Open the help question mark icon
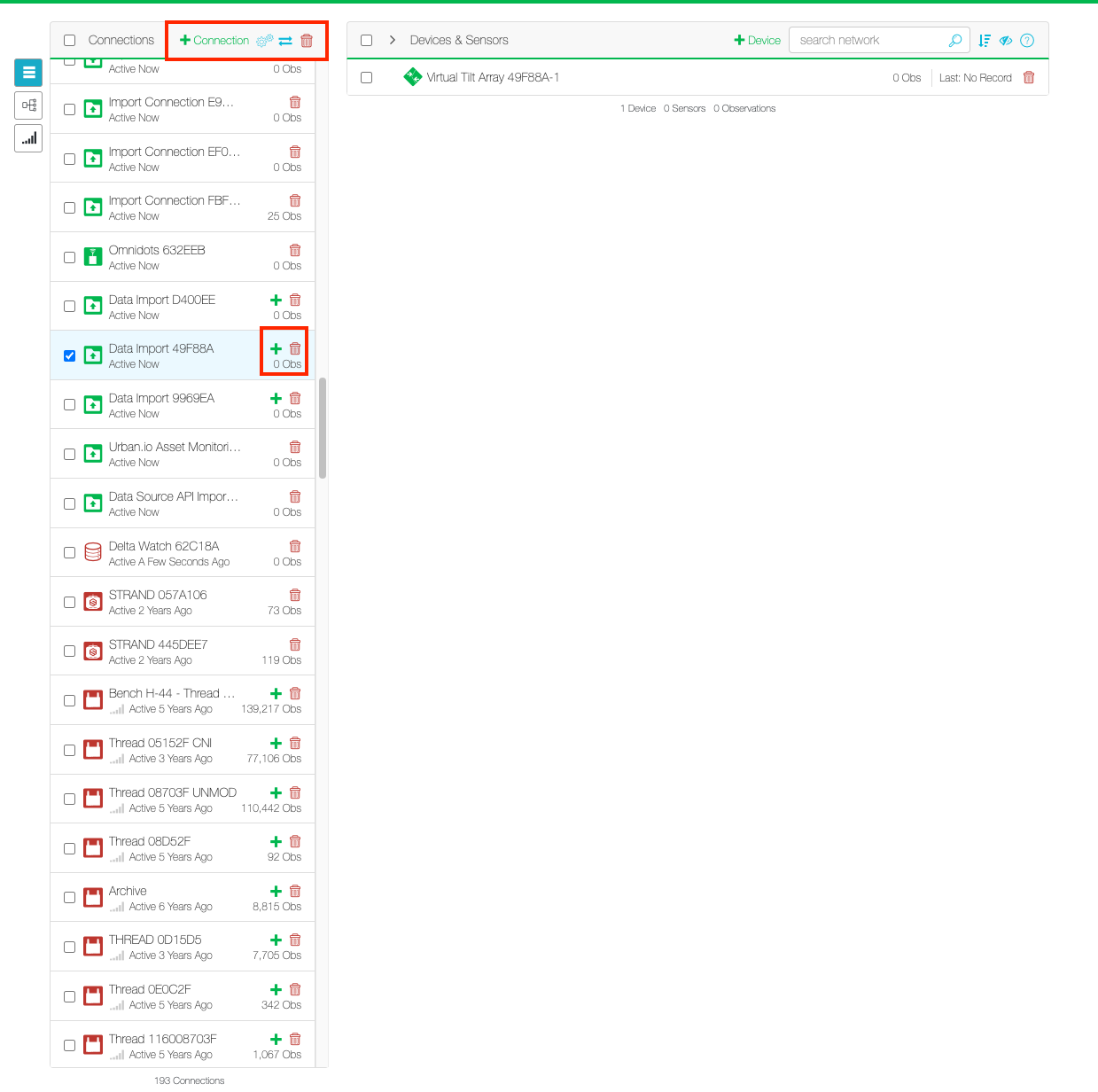Viewport: 1098px width, 1092px height. (1027, 40)
